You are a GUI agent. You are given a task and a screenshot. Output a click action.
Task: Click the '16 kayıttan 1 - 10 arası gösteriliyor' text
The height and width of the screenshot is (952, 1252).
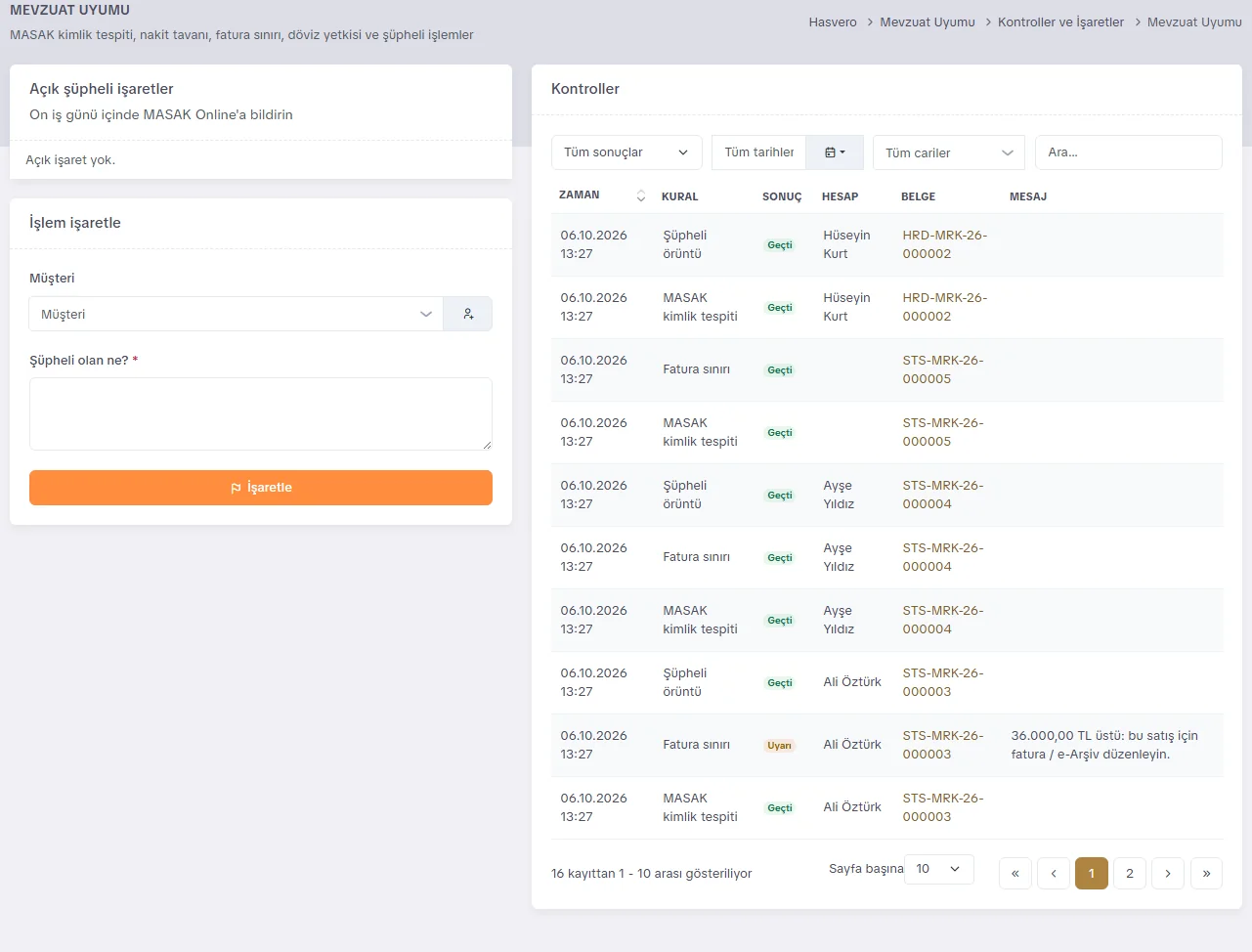pyautogui.click(x=651, y=874)
